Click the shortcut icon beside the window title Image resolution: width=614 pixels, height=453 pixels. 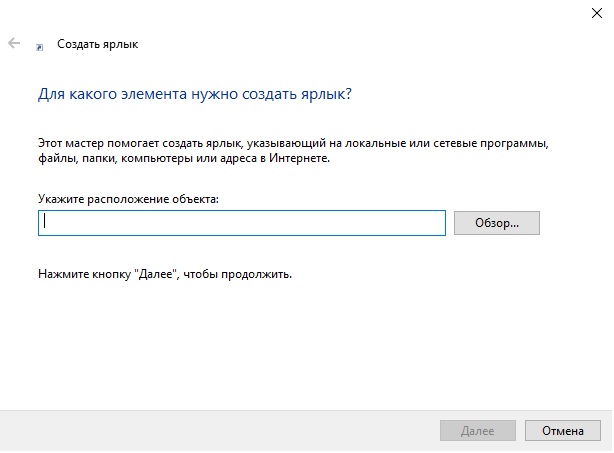point(39,46)
